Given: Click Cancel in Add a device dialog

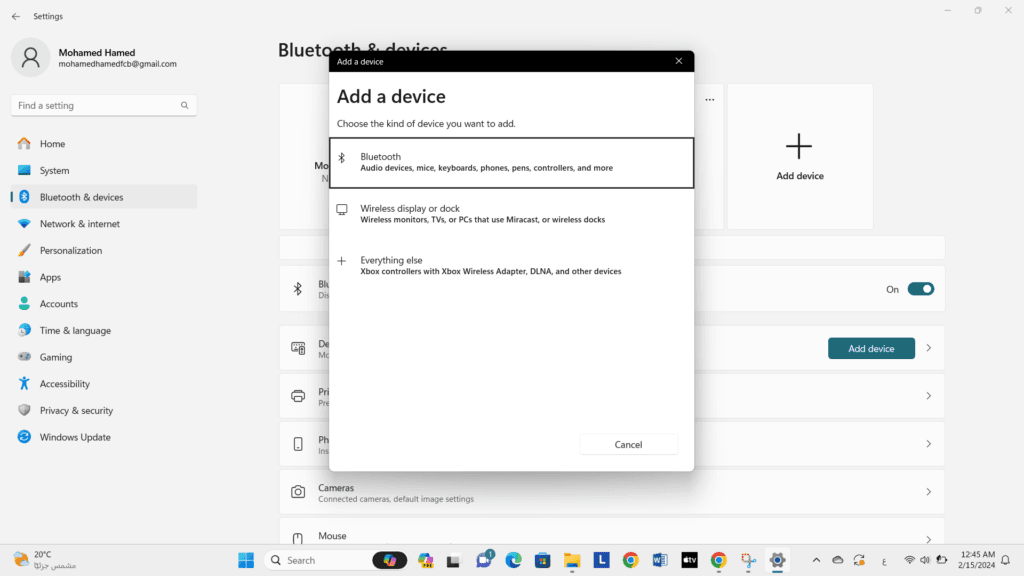Looking at the screenshot, I should coord(628,444).
